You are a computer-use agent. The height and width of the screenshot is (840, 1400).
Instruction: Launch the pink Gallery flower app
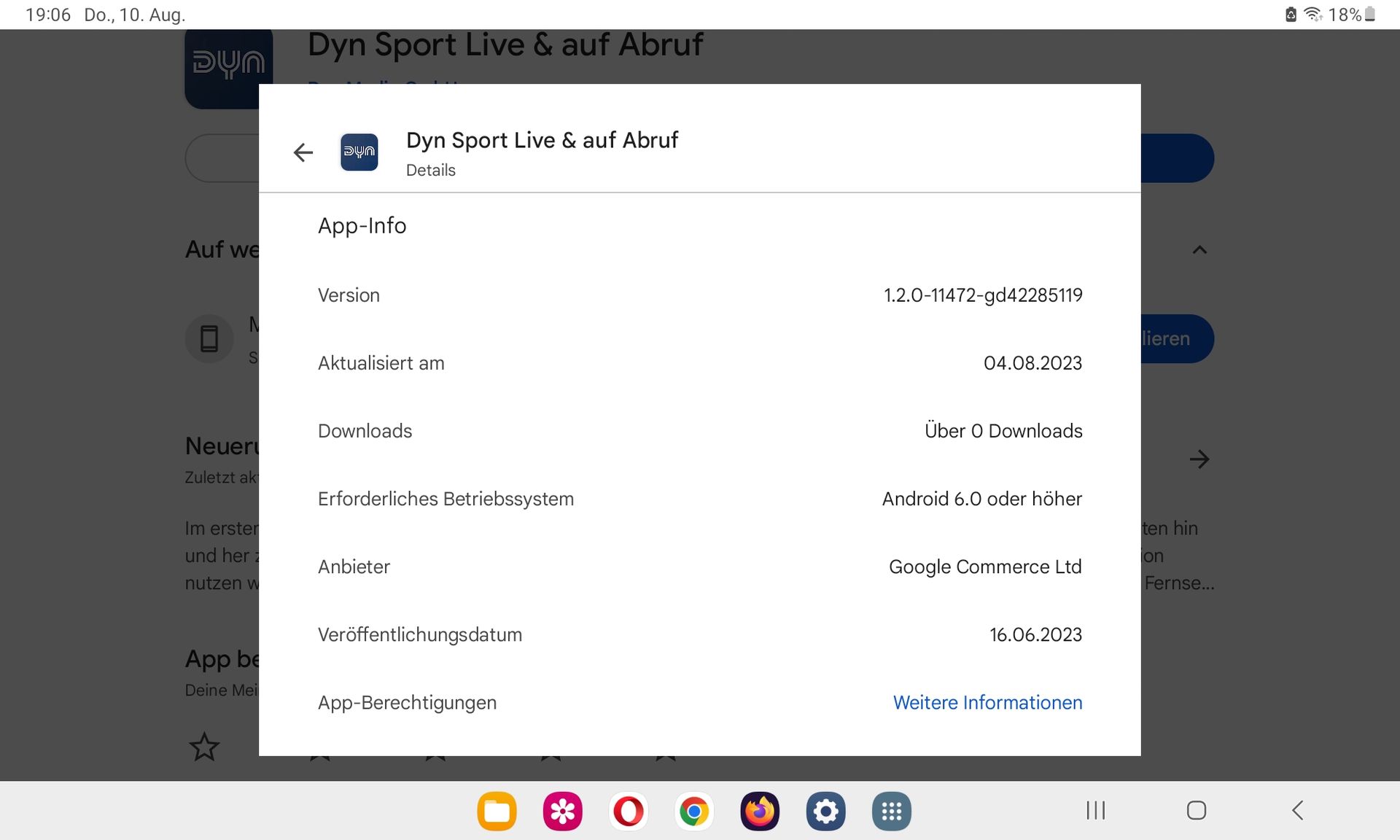[x=562, y=811]
